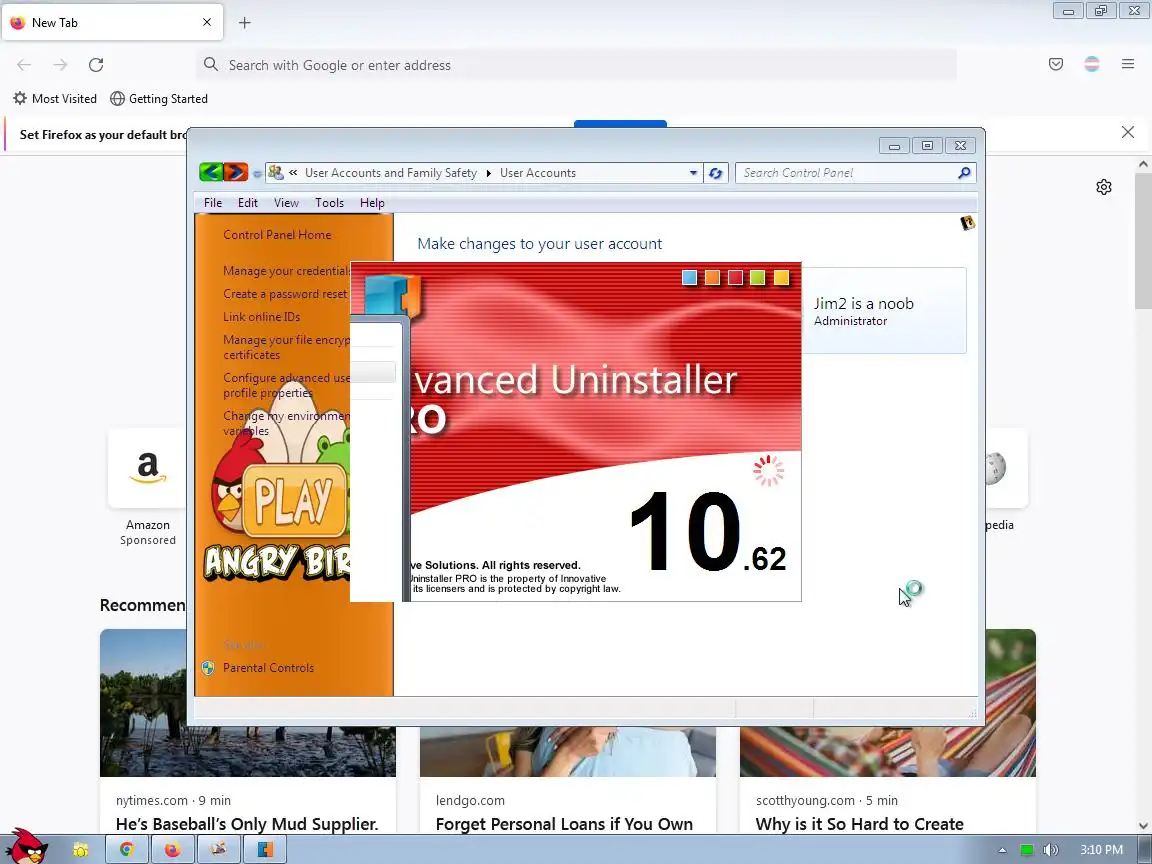The image size is (1152, 864).
Task: Click orange square on uninstaller splash
Action: pyautogui.click(x=712, y=278)
